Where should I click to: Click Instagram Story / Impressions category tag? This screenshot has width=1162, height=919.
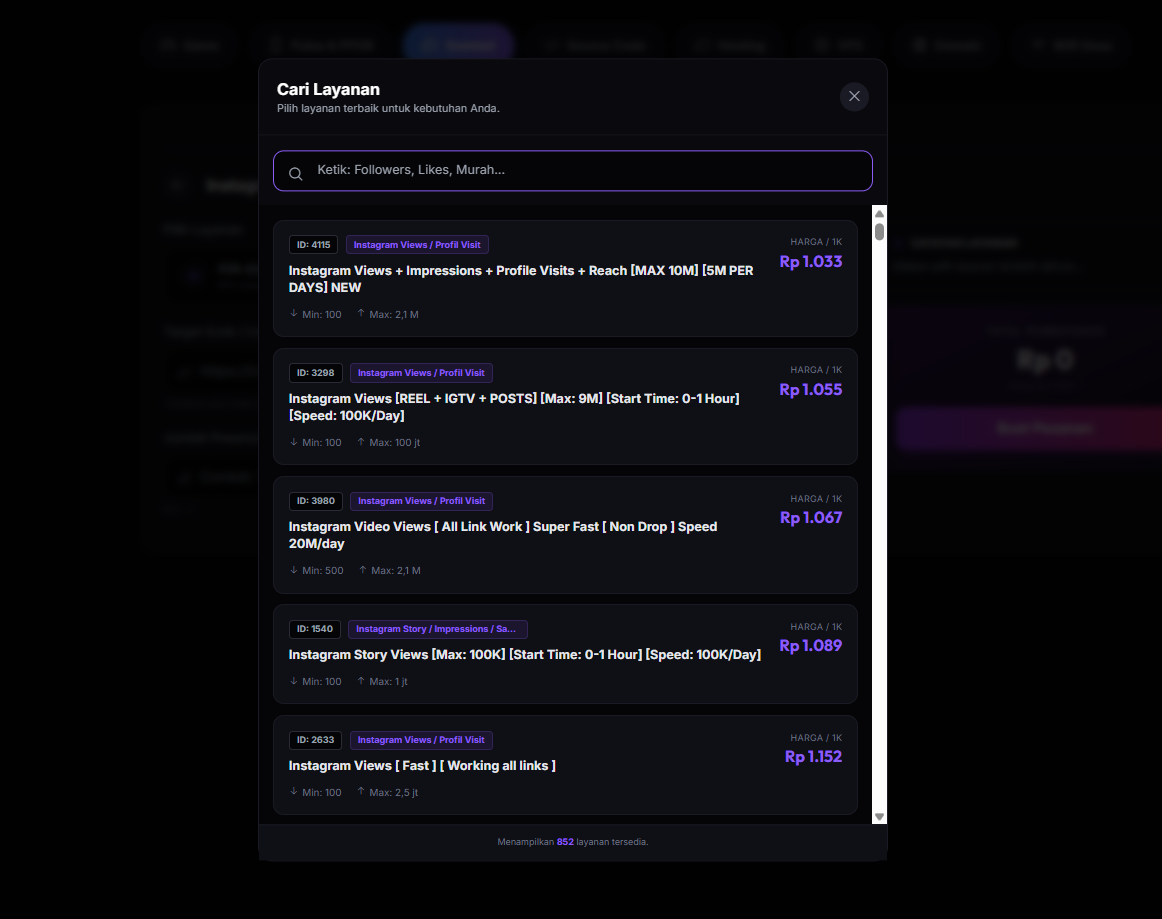(437, 629)
